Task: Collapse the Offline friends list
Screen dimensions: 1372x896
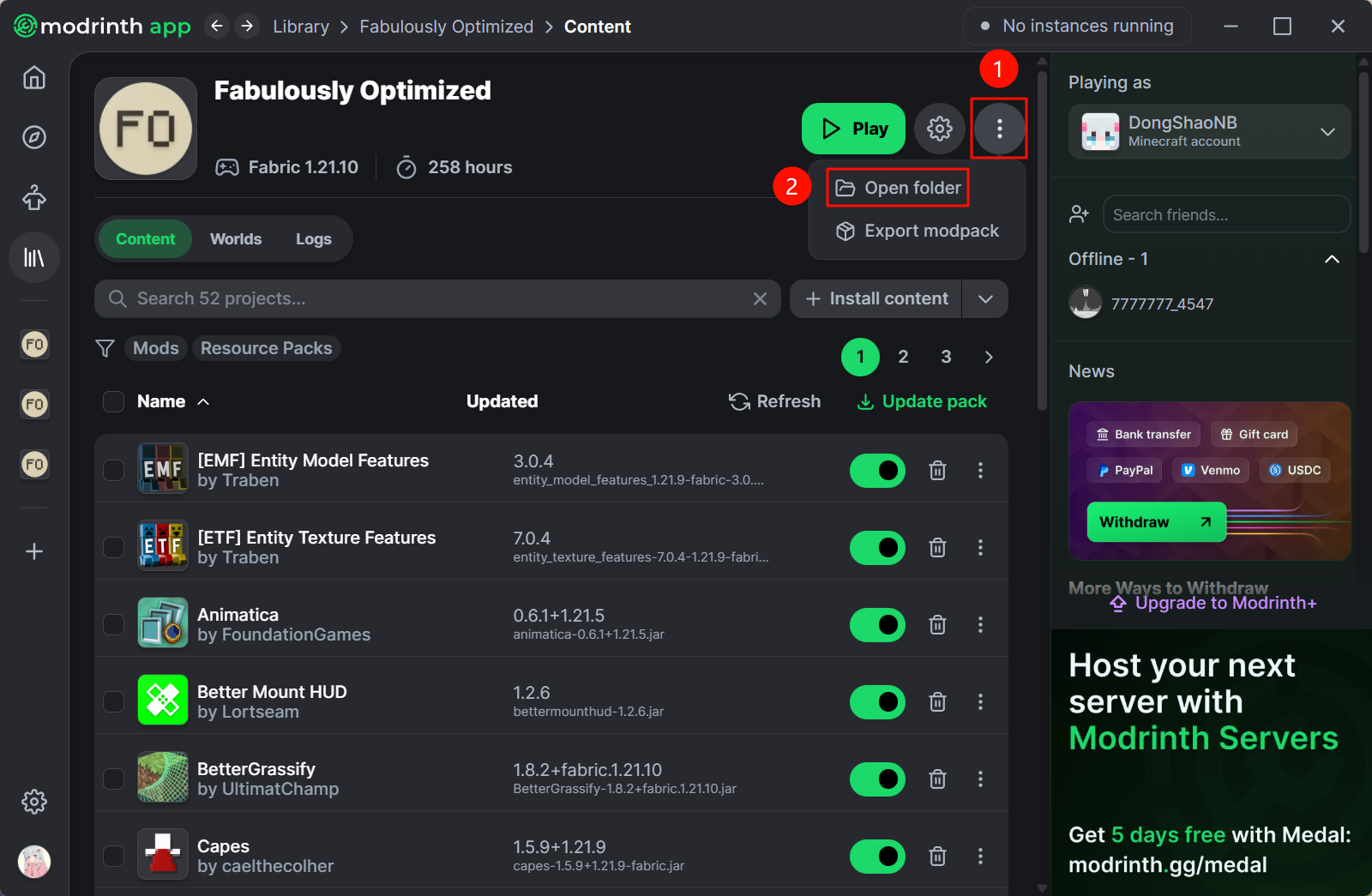Action: tap(1332, 259)
